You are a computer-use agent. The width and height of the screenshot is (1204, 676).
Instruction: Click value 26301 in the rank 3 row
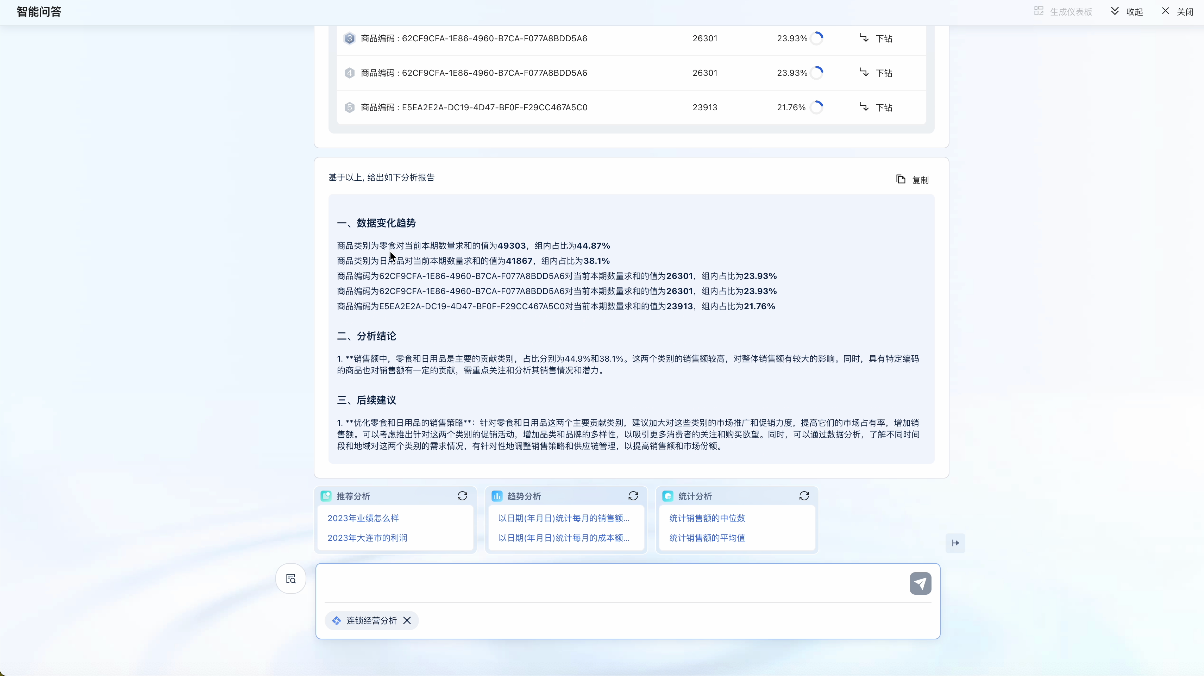click(x=705, y=38)
